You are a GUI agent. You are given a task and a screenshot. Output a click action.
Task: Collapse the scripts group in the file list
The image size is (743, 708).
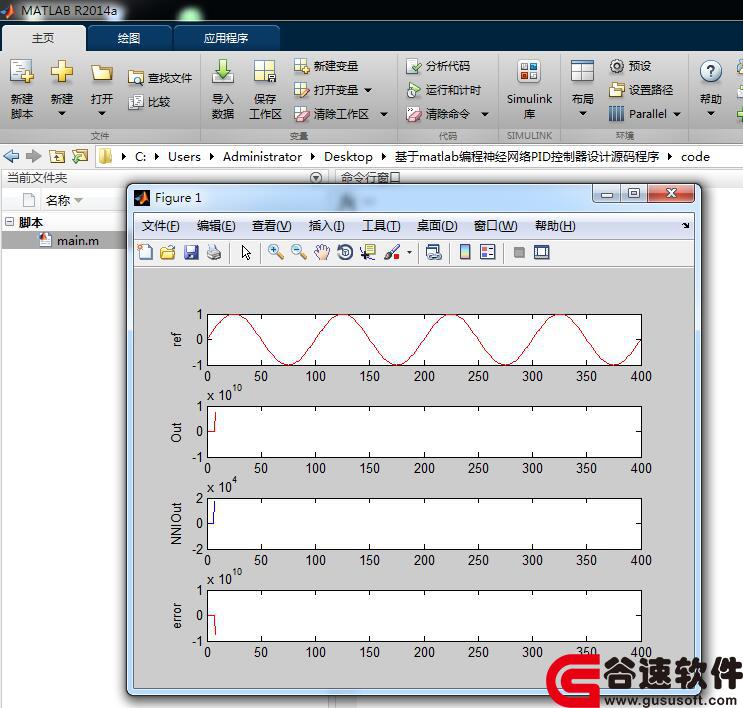tap(9, 221)
